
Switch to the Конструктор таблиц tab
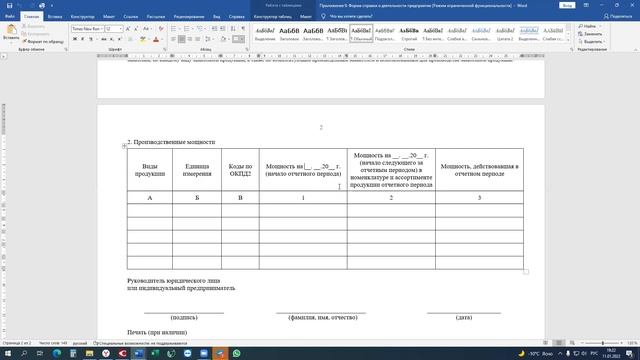coord(273,17)
